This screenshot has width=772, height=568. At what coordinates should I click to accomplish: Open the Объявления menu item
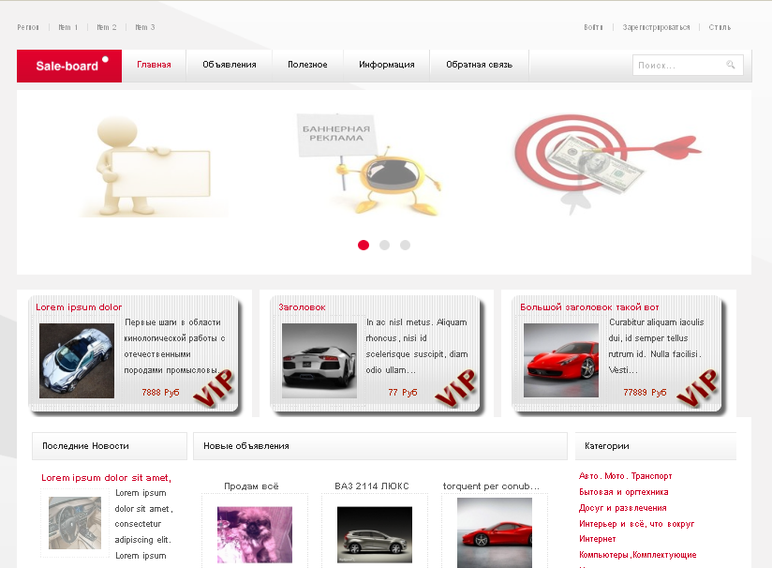click(x=229, y=65)
